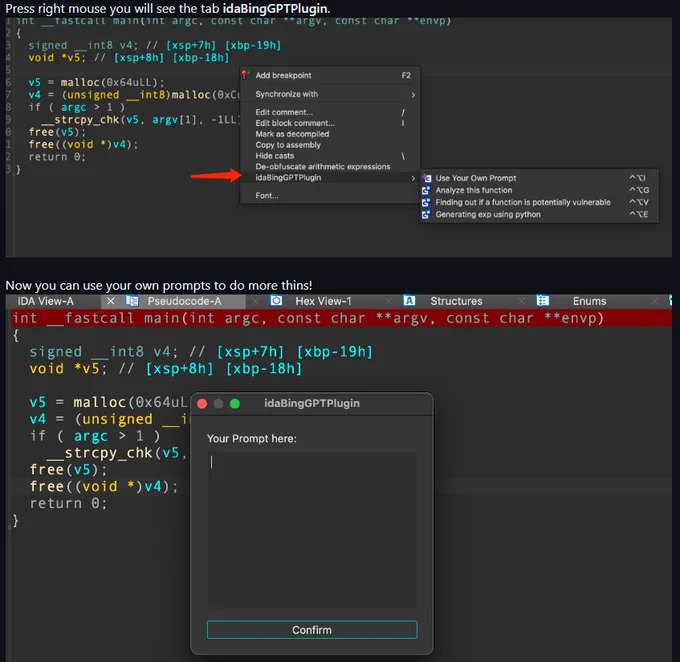
Task: Select Copy to assembly
Action: pos(330,145)
